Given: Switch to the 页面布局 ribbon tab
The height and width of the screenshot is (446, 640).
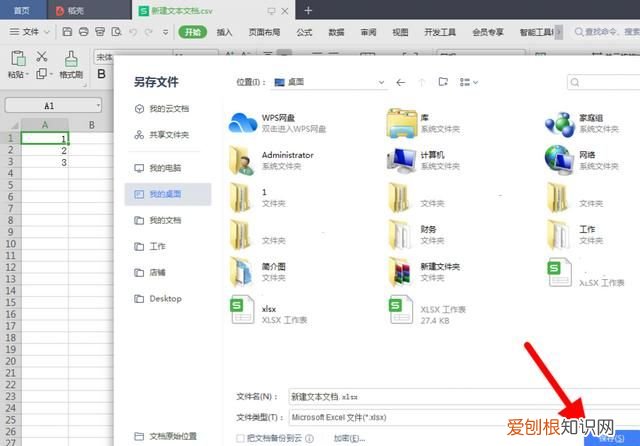Looking at the screenshot, I should click(264, 32).
